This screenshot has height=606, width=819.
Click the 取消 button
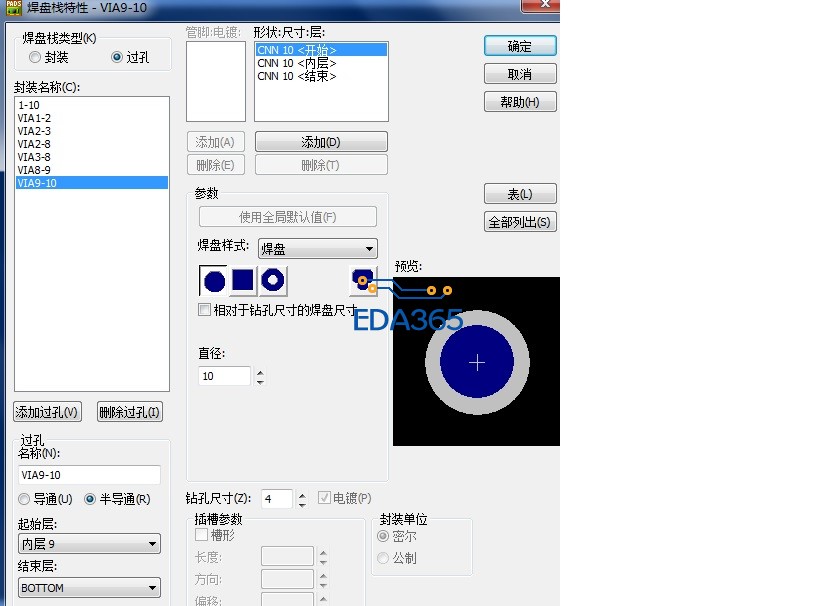pyautogui.click(x=520, y=74)
